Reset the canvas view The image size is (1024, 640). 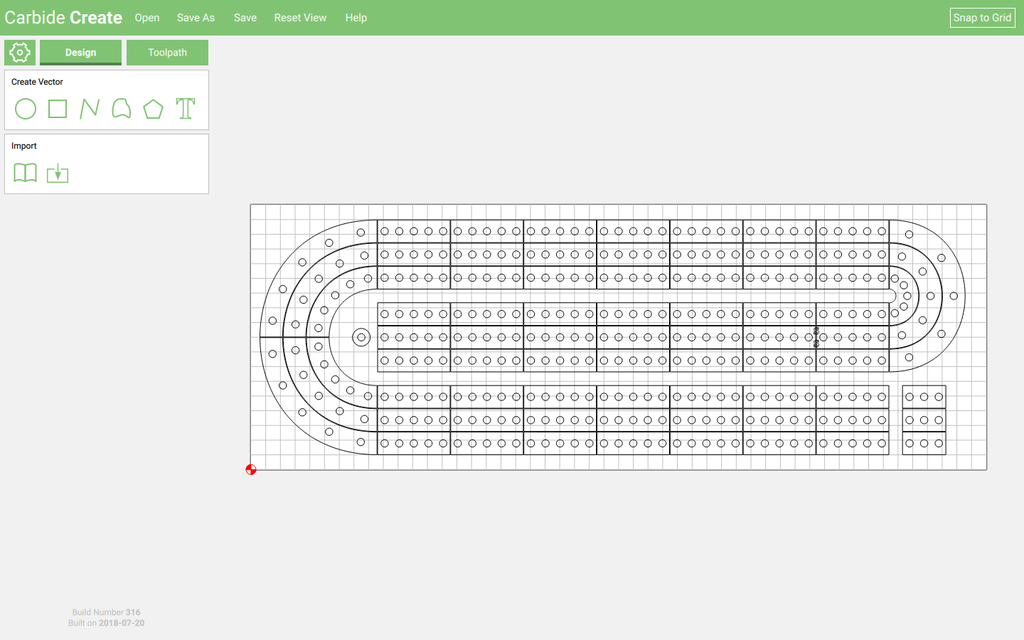300,17
